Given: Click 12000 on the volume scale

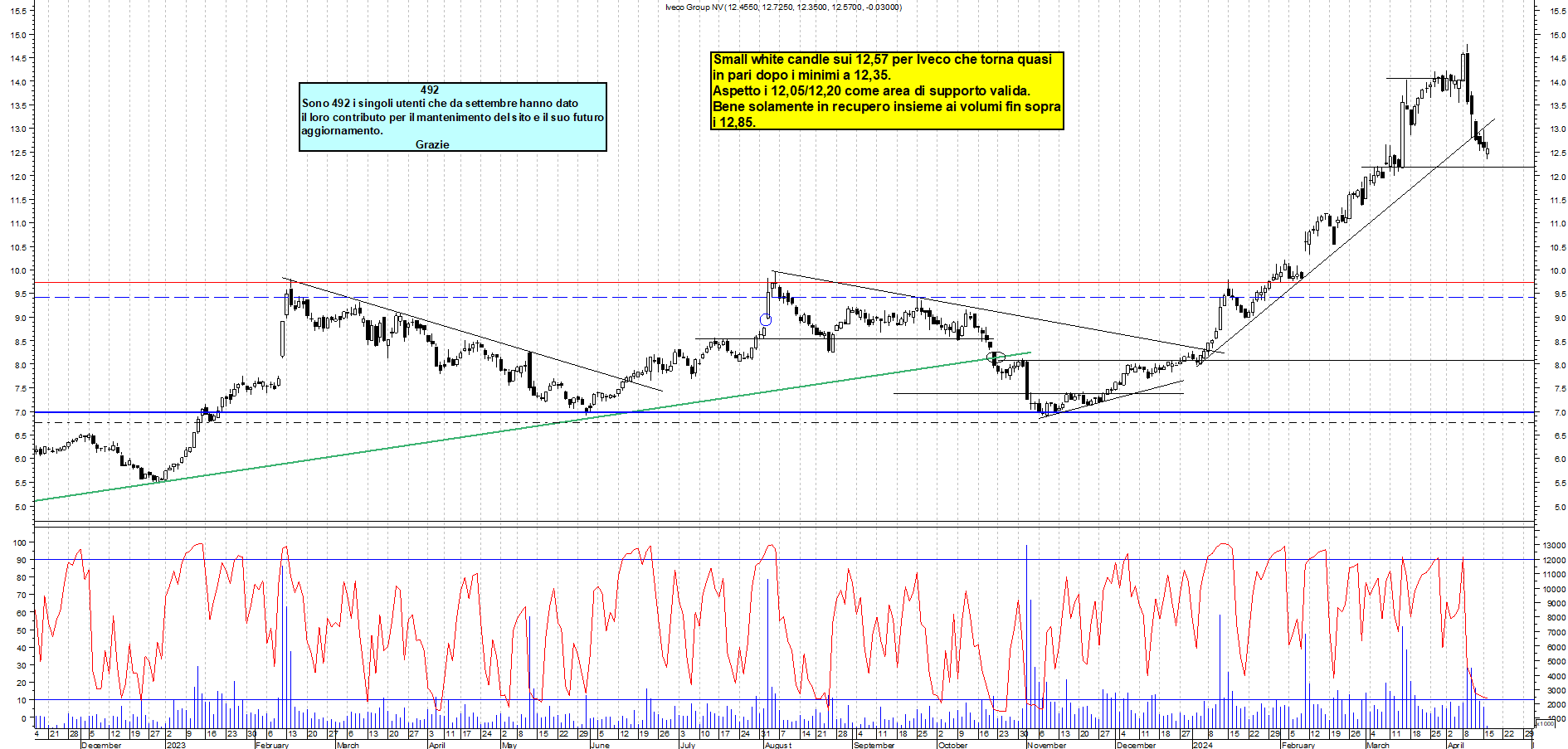Looking at the screenshot, I should [x=1554, y=560].
